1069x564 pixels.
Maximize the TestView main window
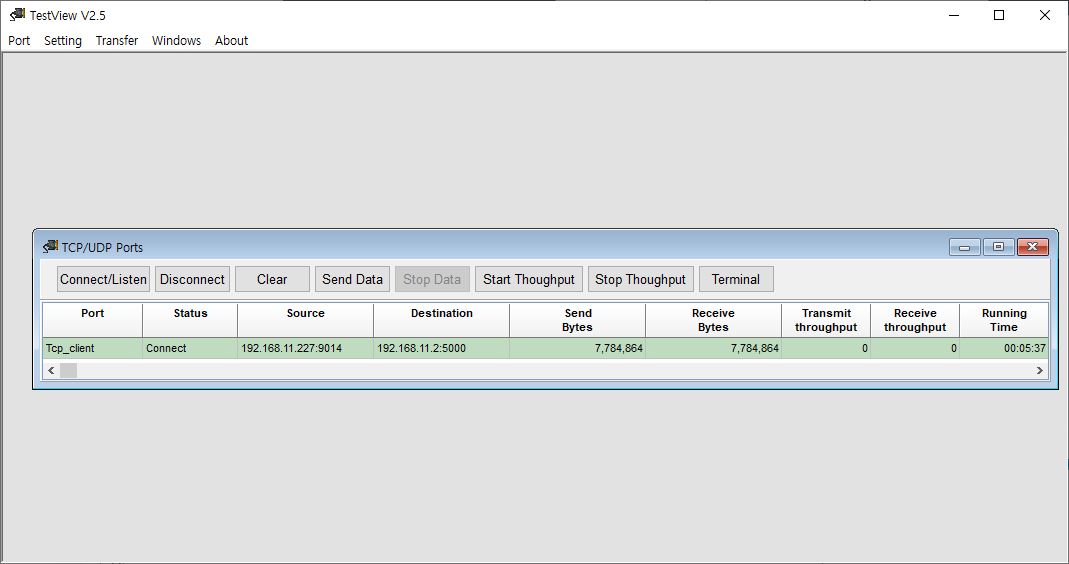[x=999, y=15]
